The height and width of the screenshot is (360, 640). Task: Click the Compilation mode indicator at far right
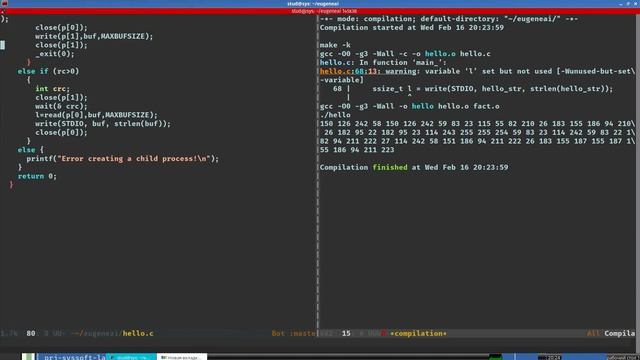click(620, 333)
